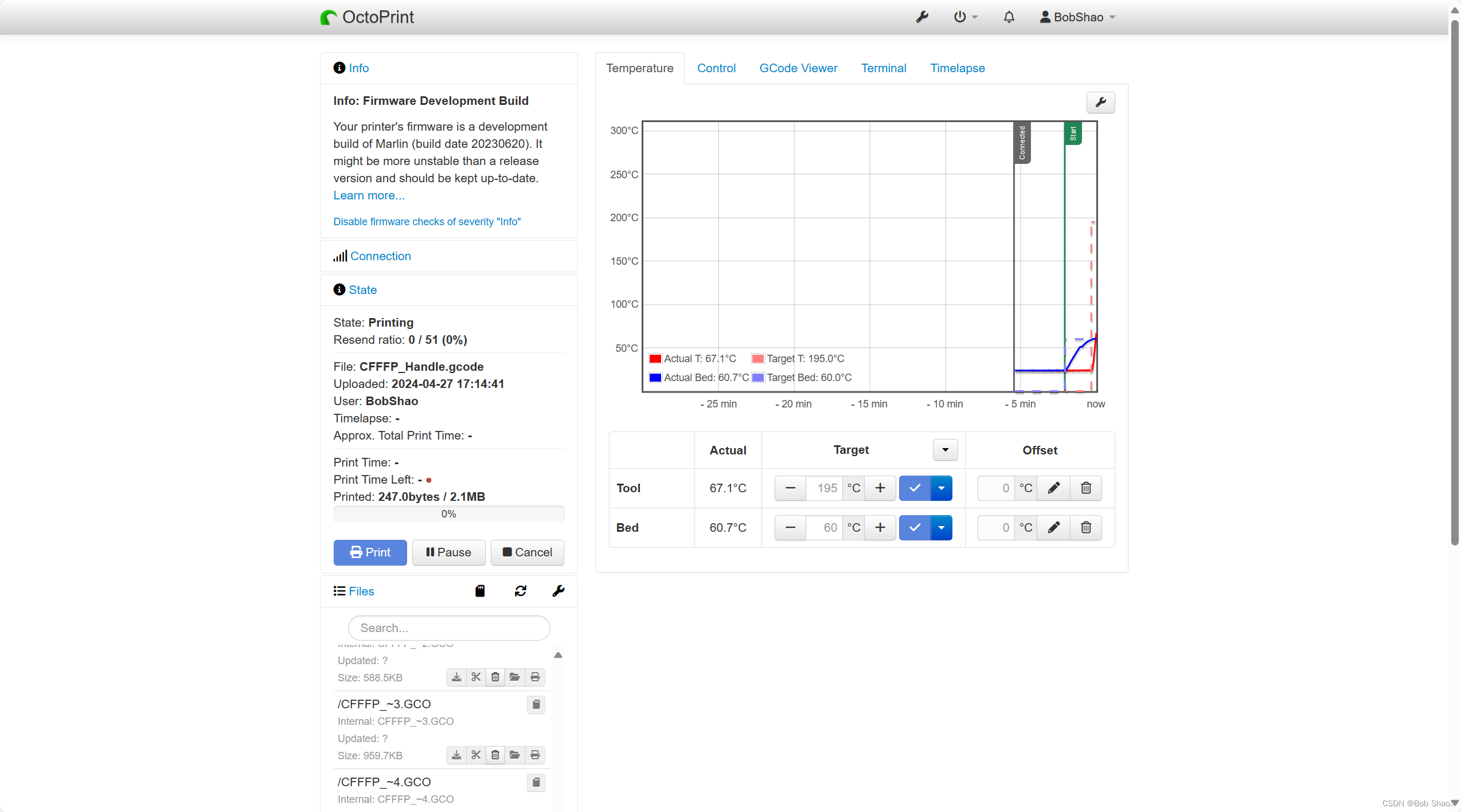Open the Terminal tab
Viewport: 1461px width, 812px height.
[x=883, y=68]
